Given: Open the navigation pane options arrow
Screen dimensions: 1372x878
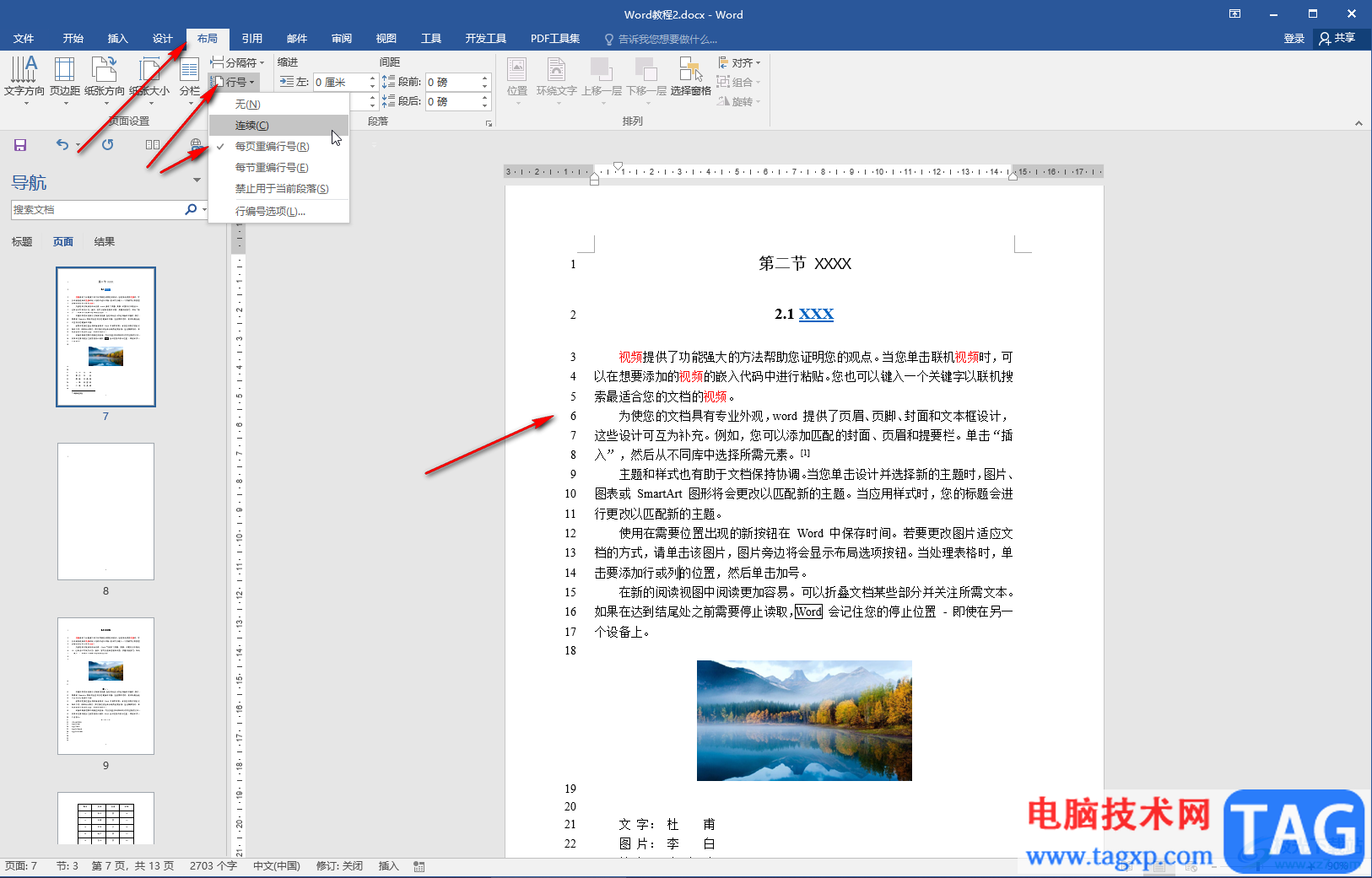Looking at the screenshot, I should pyautogui.click(x=197, y=180).
